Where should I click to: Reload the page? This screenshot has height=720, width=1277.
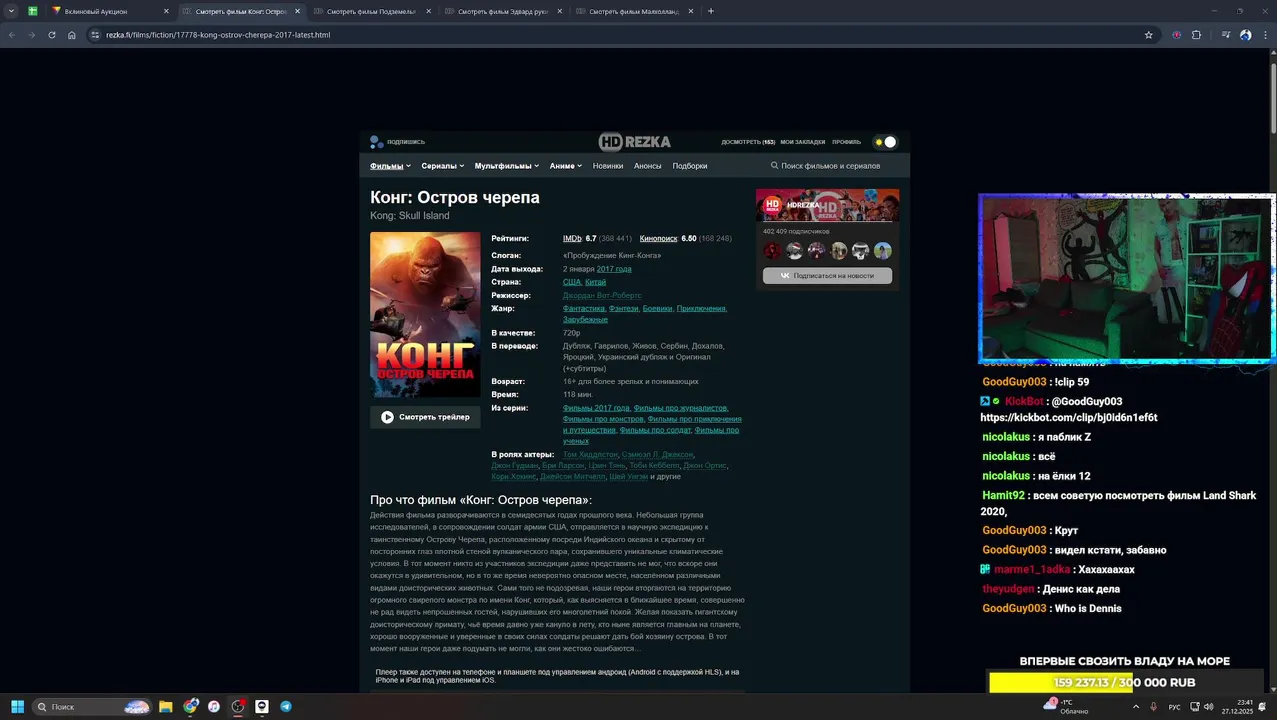pos(52,35)
